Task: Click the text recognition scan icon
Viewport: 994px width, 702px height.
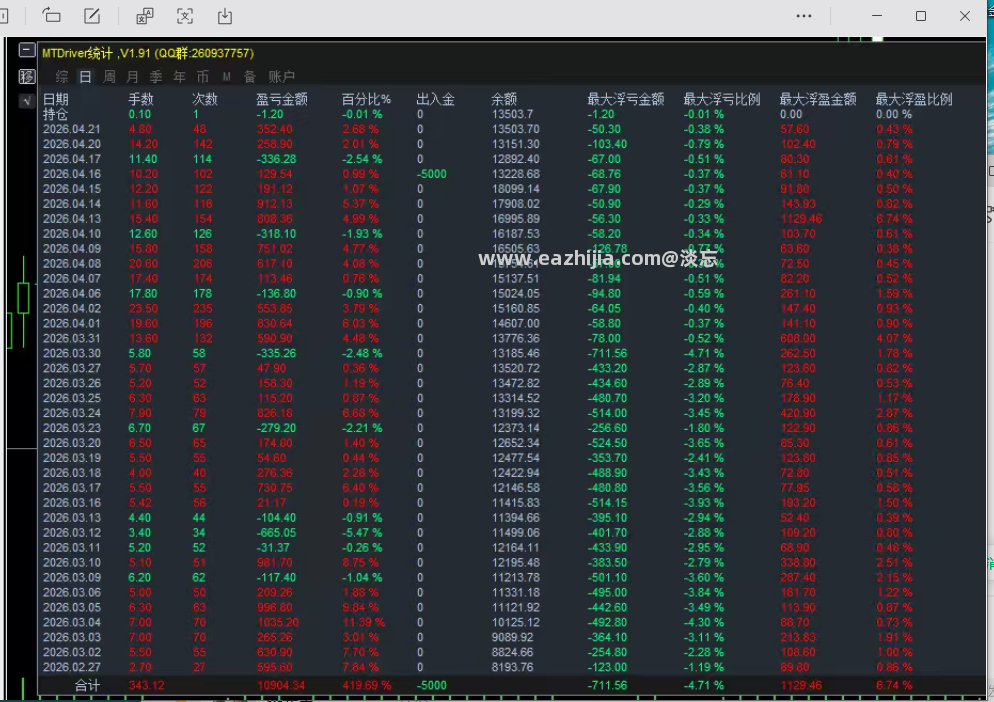Action: (x=184, y=16)
